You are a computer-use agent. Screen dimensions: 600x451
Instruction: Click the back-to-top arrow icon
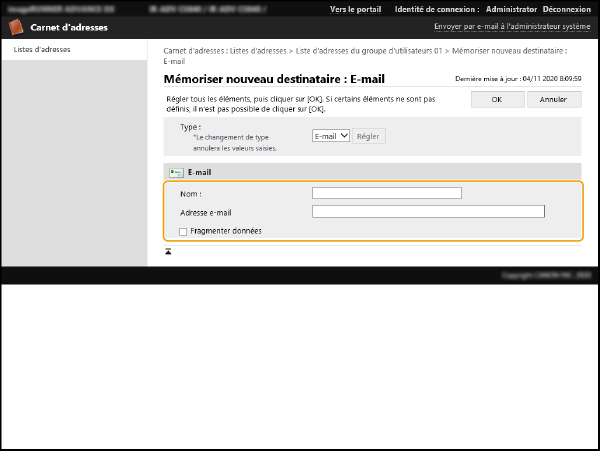168,251
